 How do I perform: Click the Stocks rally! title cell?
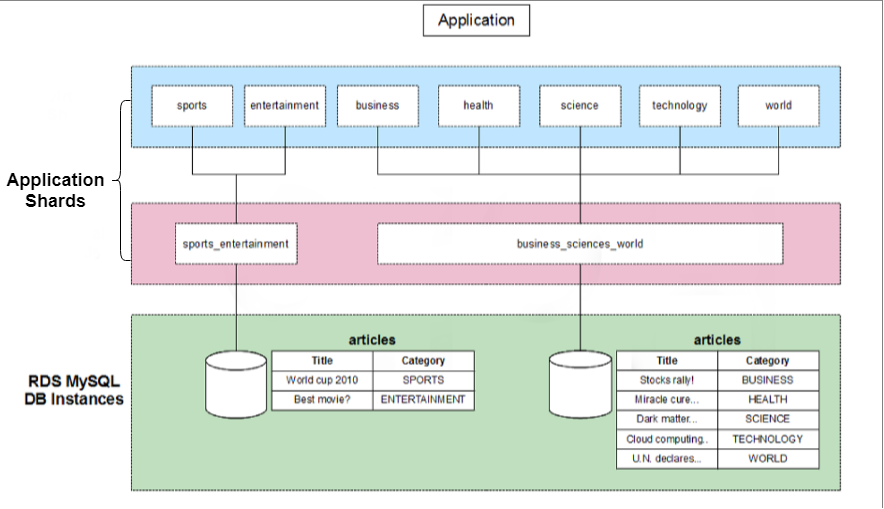[x=666, y=380]
